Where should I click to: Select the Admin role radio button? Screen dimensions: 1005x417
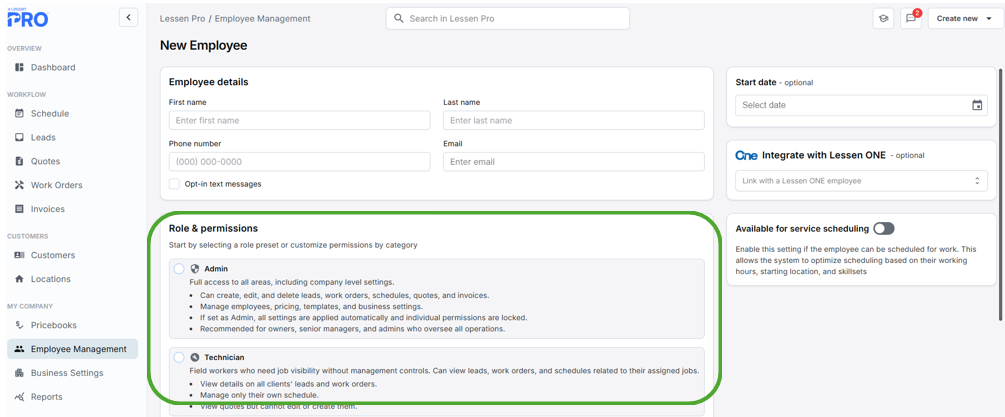click(179, 269)
